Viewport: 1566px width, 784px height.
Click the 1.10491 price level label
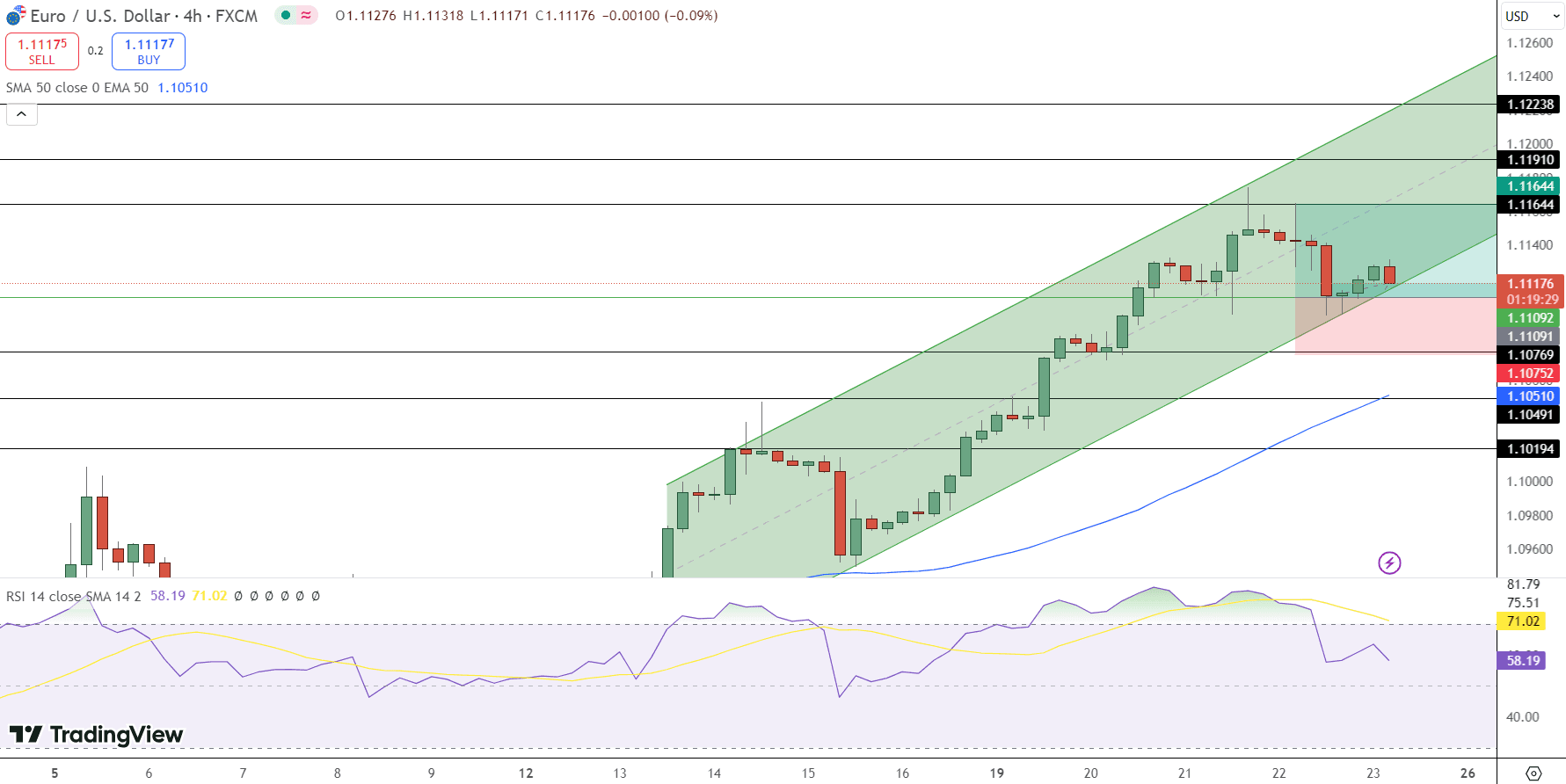click(1529, 415)
